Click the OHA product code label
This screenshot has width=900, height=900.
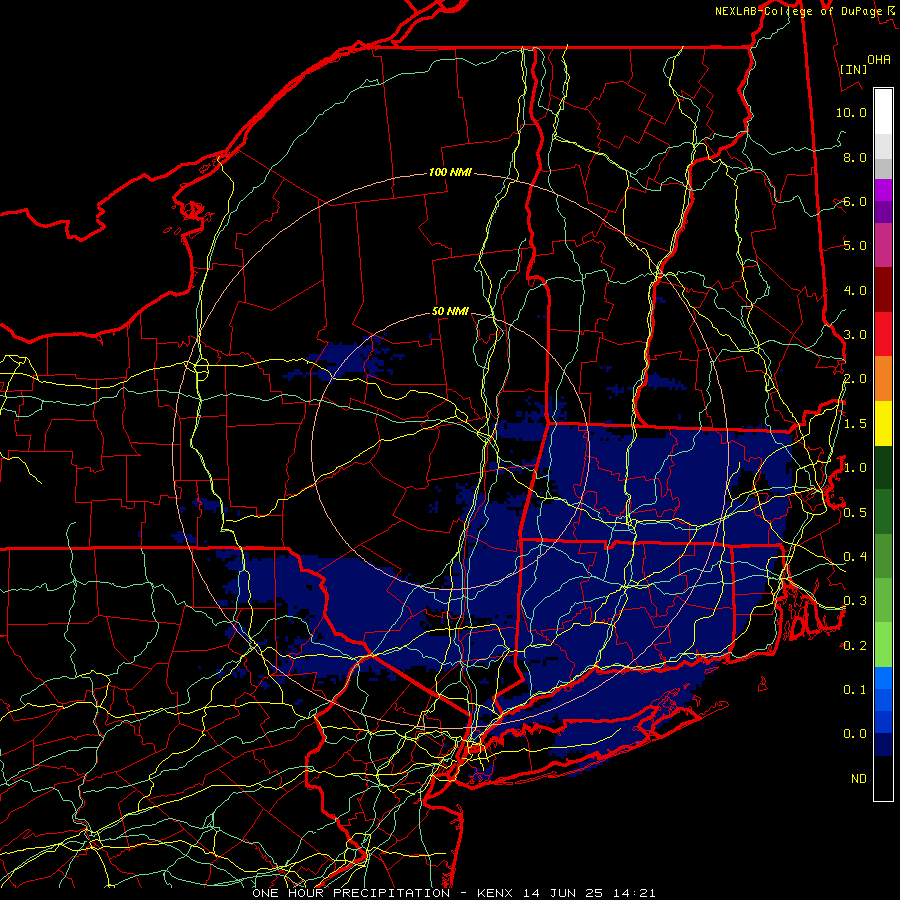879,60
